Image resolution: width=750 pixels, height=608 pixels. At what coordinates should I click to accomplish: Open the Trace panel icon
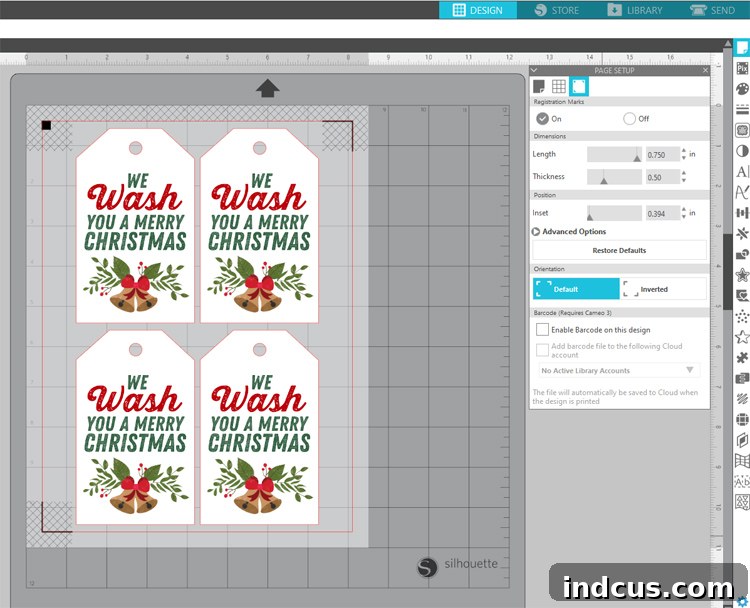click(x=742, y=130)
